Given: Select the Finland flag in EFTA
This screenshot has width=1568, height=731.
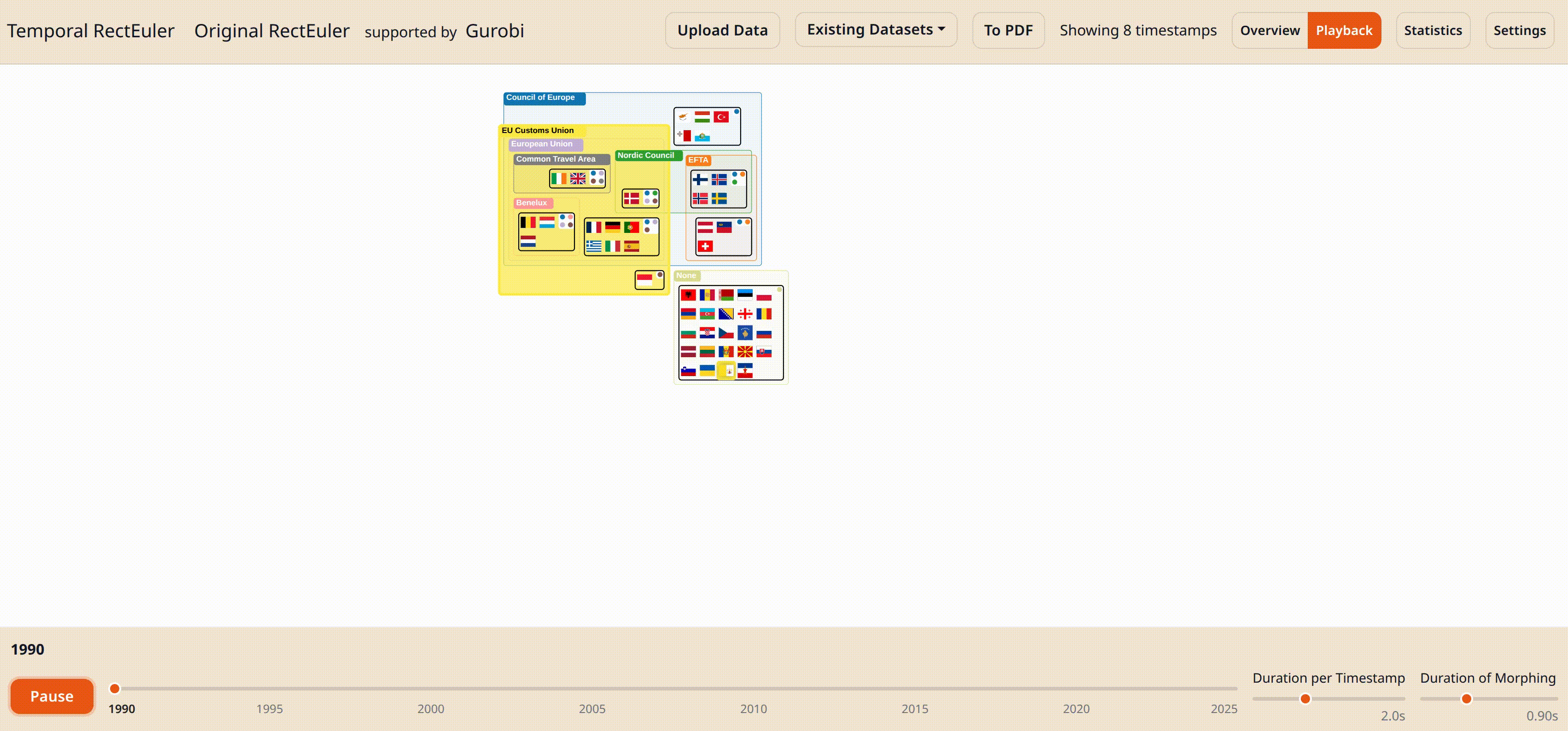Looking at the screenshot, I should (x=700, y=180).
